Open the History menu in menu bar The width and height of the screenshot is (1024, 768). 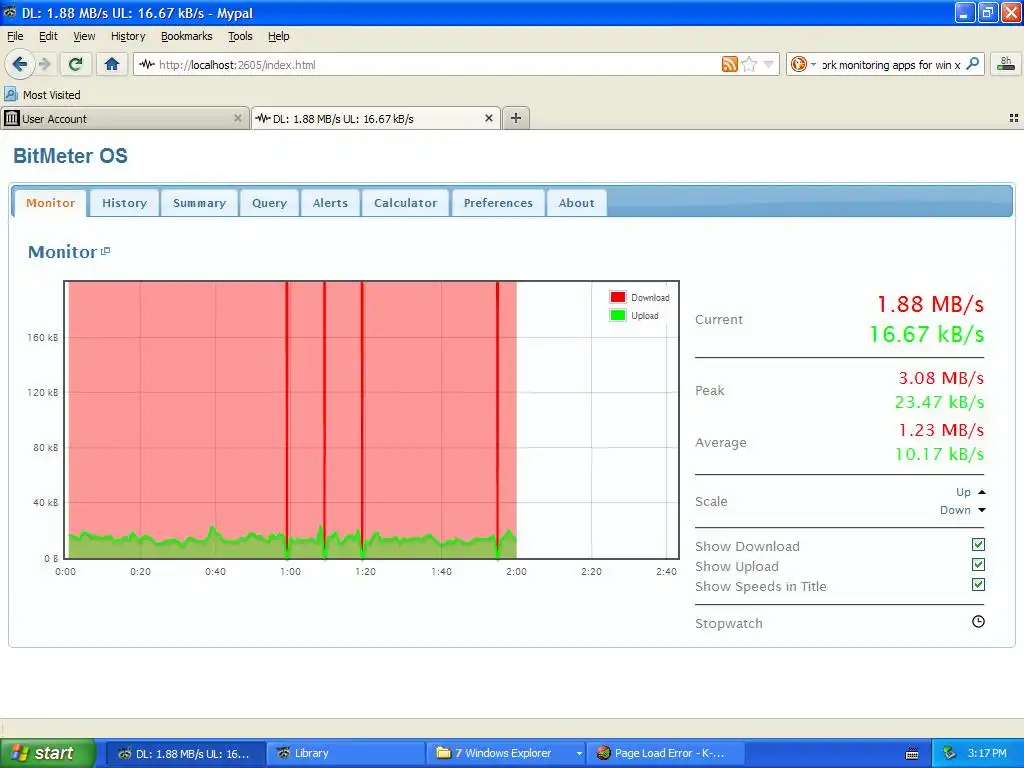click(x=128, y=36)
